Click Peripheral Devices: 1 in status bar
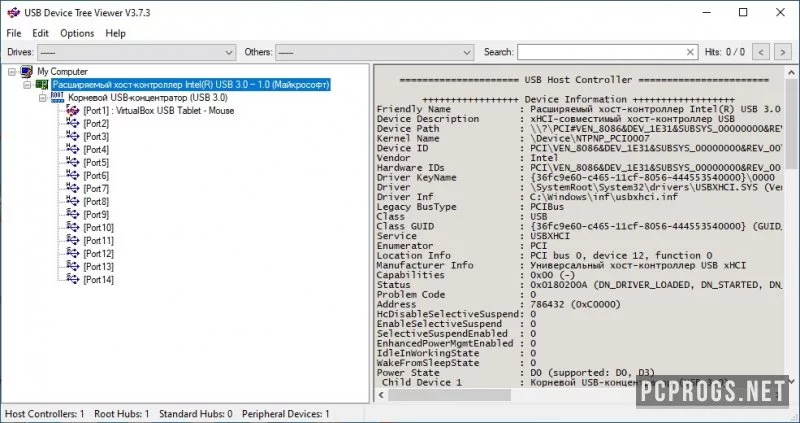800x423 pixels. tap(286, 414)
